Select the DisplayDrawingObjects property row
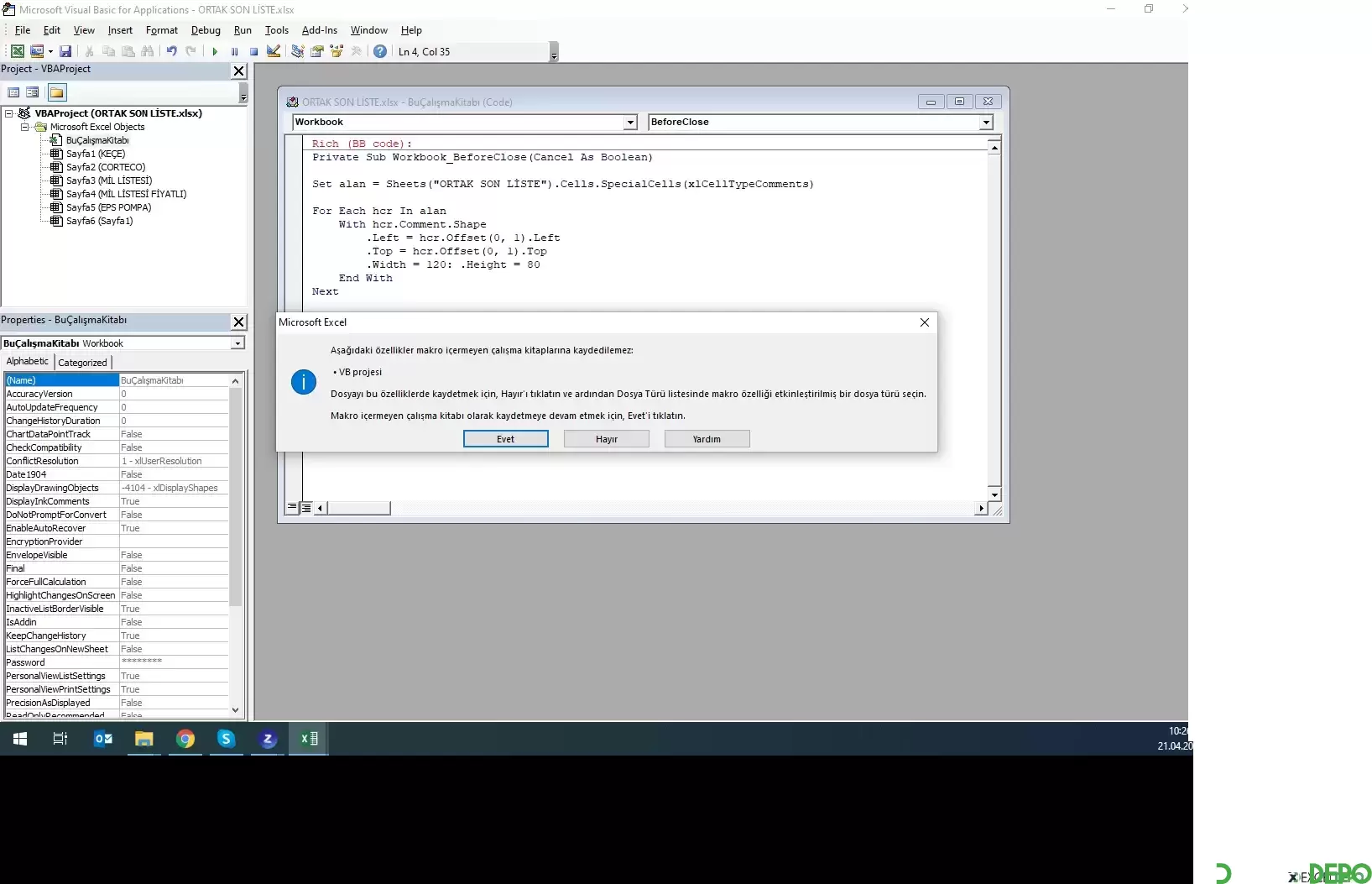1372x884 pixels. 117,488
